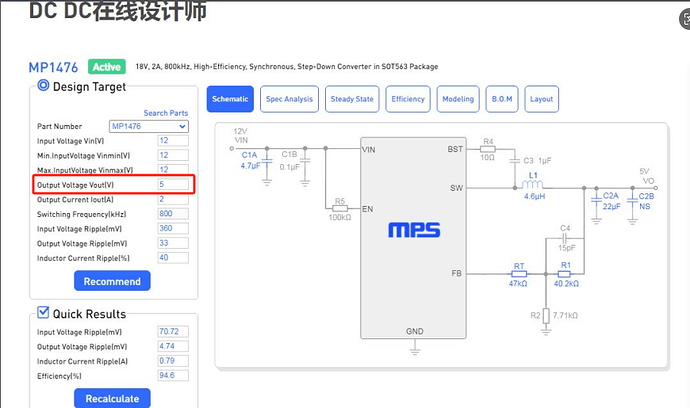The image size is (690, 408).
Task: Edit the Input Voltage Ripple target field
Action: coord(173,228)
